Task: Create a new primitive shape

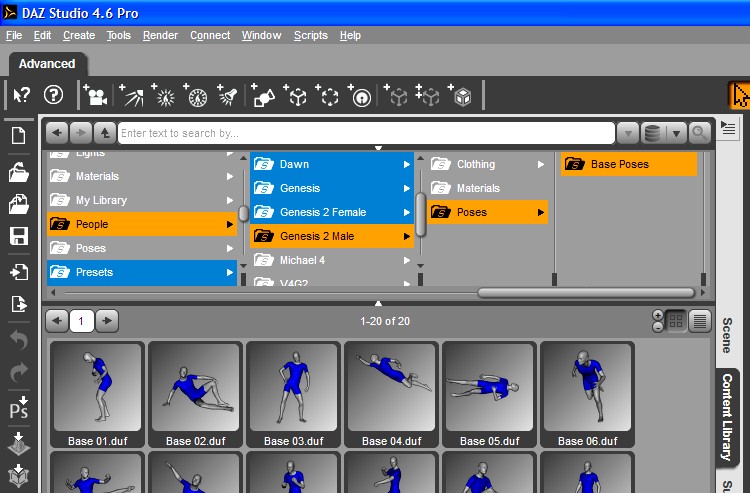Action: 263,95
